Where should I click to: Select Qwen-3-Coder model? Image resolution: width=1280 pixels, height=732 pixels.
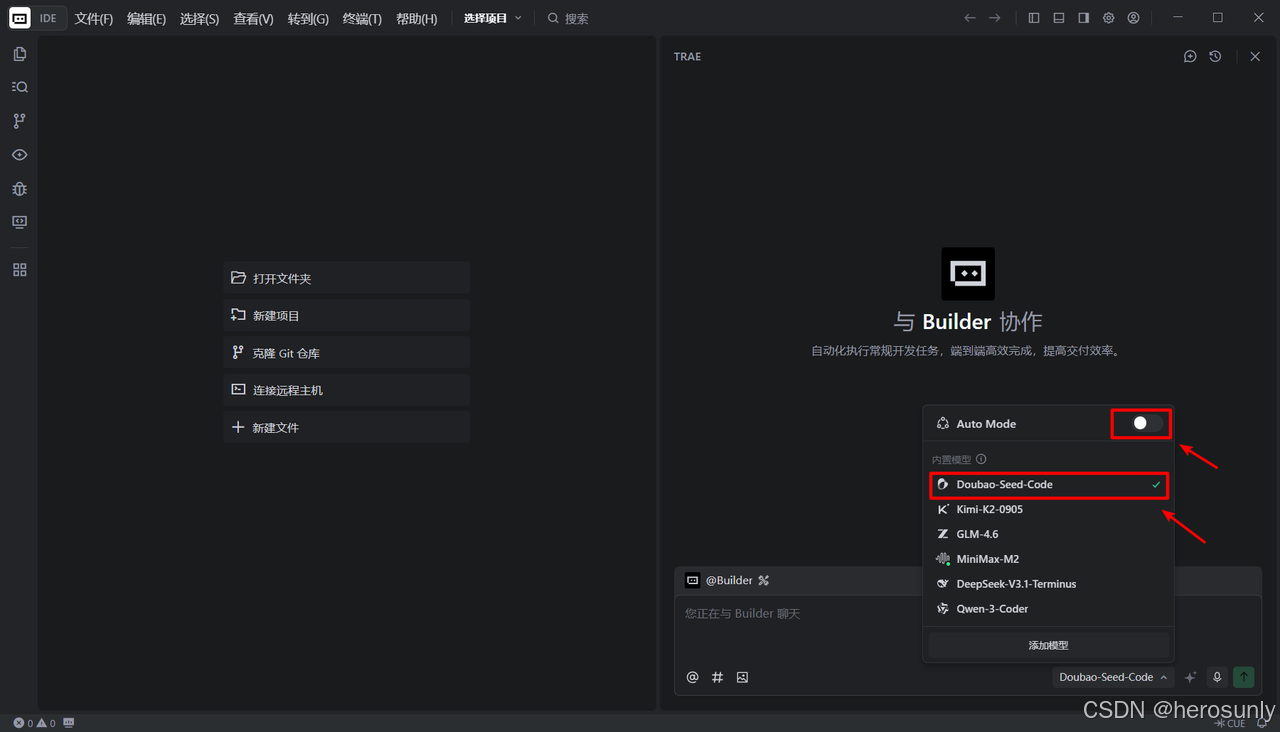(1048, 609)
